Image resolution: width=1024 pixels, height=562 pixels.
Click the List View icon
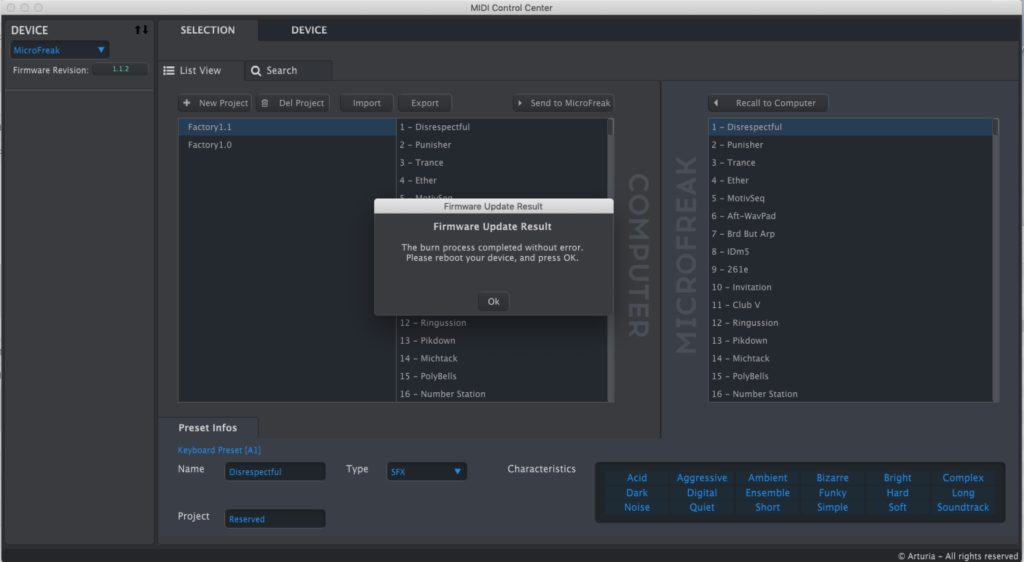pyautogui.click(x=168, y=70)
